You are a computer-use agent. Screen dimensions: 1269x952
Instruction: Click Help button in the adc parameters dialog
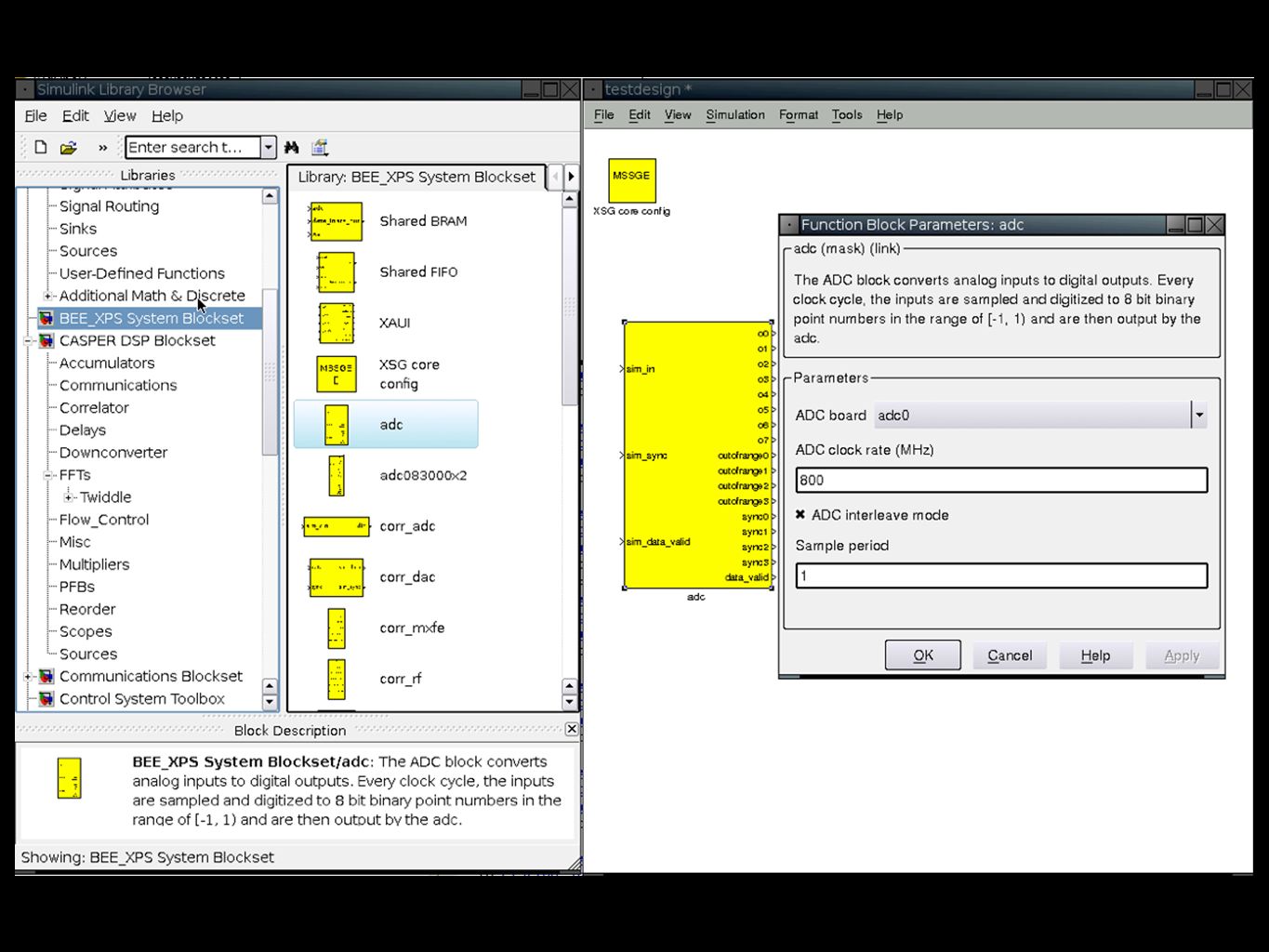point(1095,655)
